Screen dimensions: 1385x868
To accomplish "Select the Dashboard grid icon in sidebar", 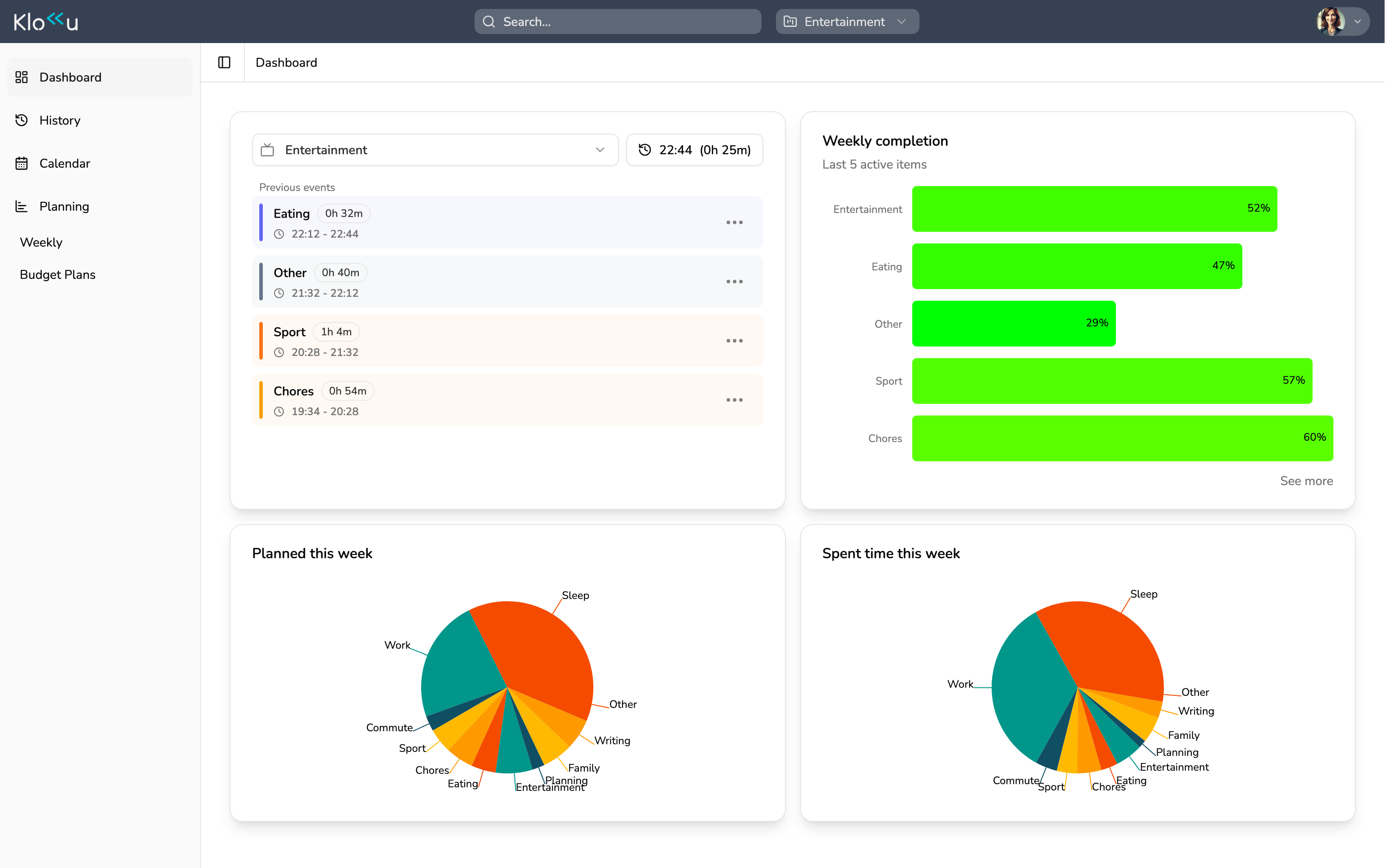I will pyautogui.click(x=22, y=77).
